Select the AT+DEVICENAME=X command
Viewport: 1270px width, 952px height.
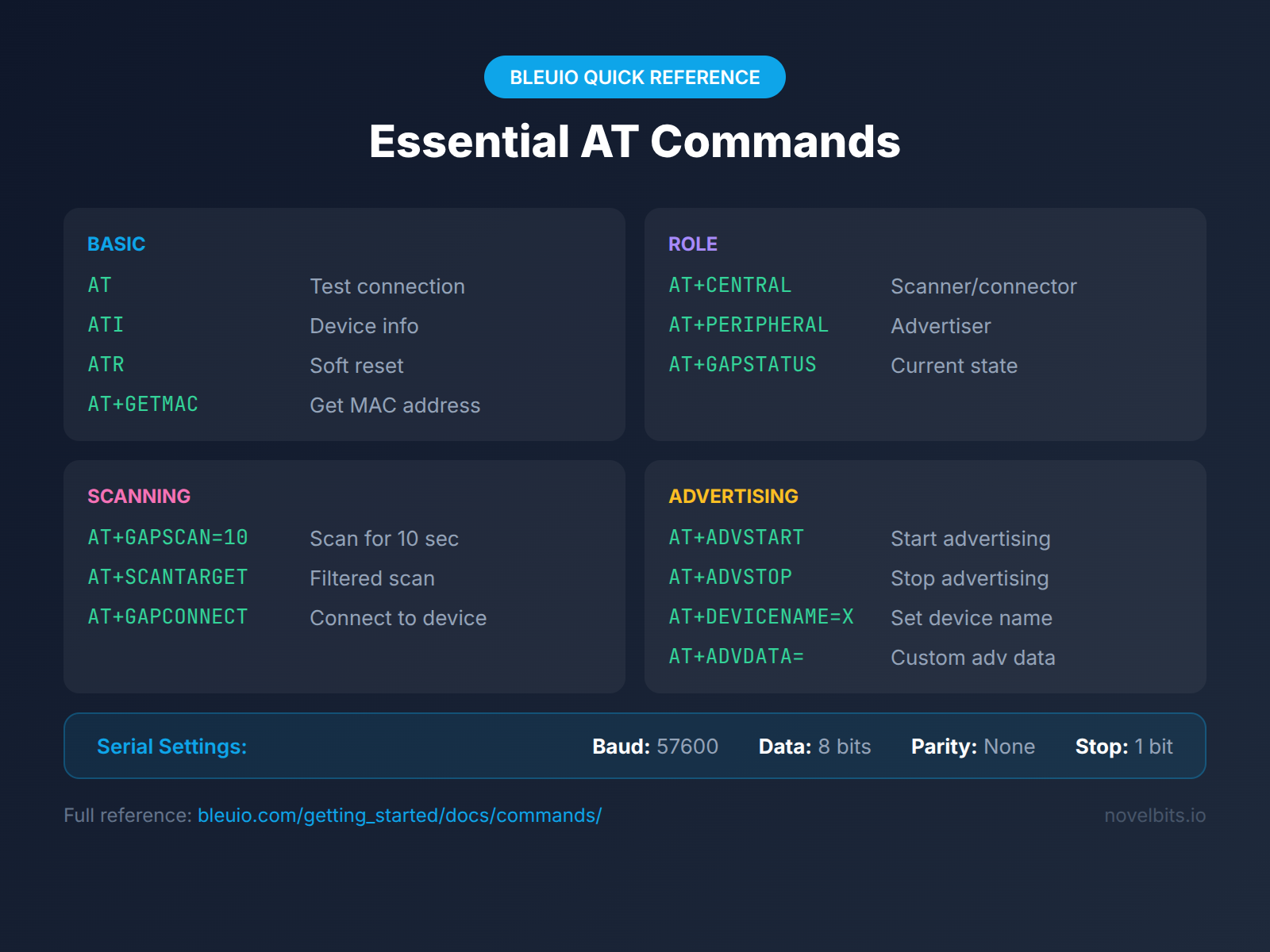click(760, 616)
